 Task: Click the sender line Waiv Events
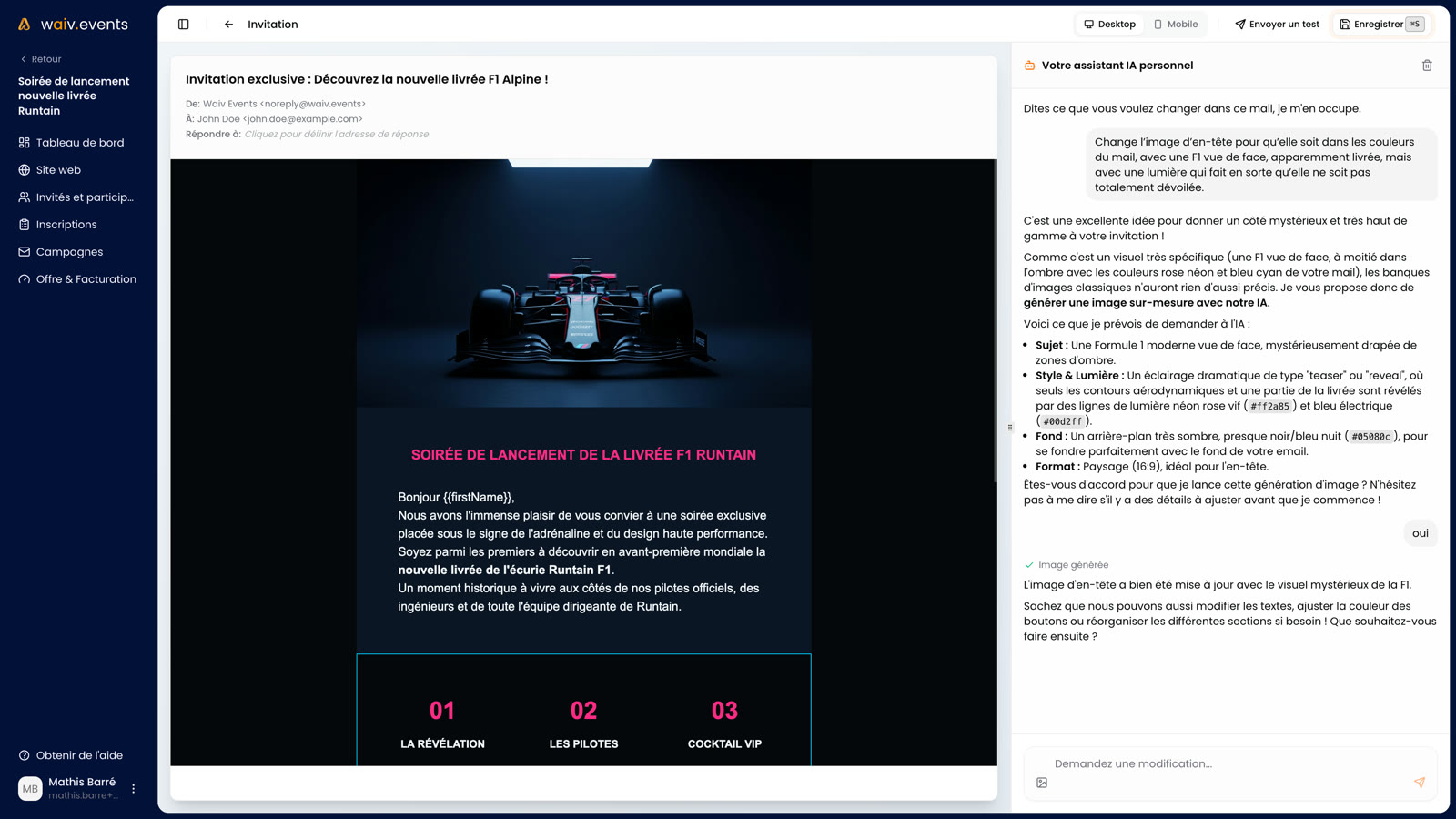276,104
